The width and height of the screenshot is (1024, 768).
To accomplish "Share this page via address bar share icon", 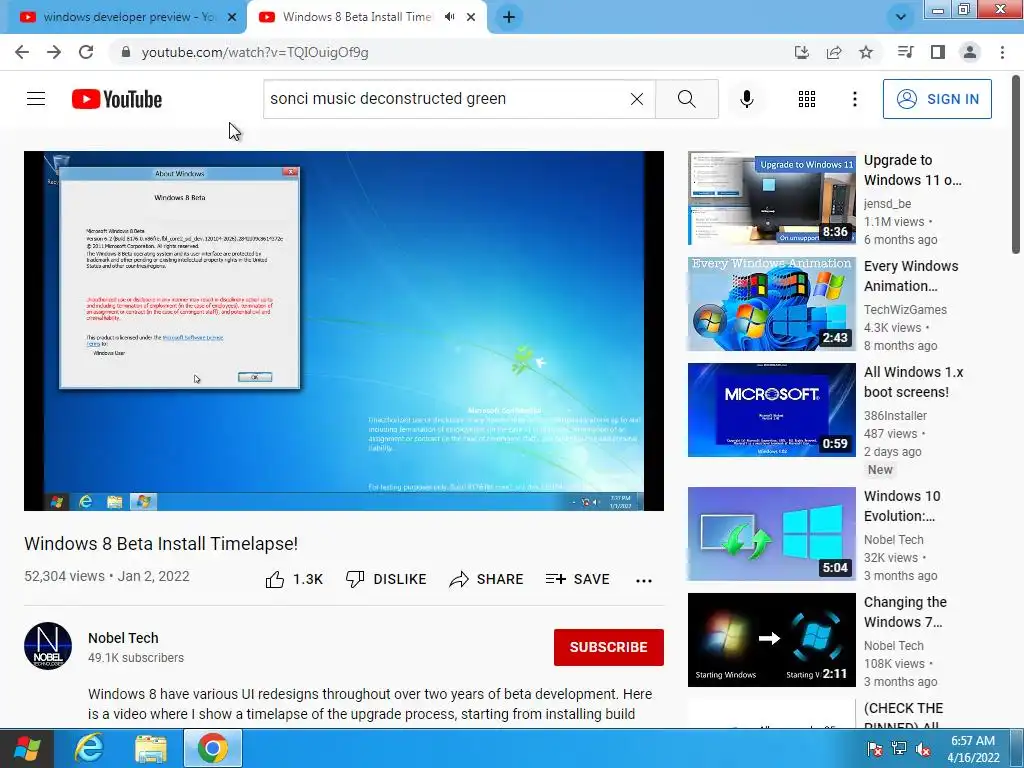I will (x=834, y=52).
